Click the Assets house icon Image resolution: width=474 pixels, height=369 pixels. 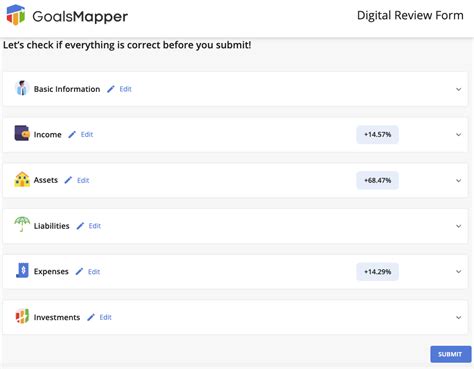point(22,179)
